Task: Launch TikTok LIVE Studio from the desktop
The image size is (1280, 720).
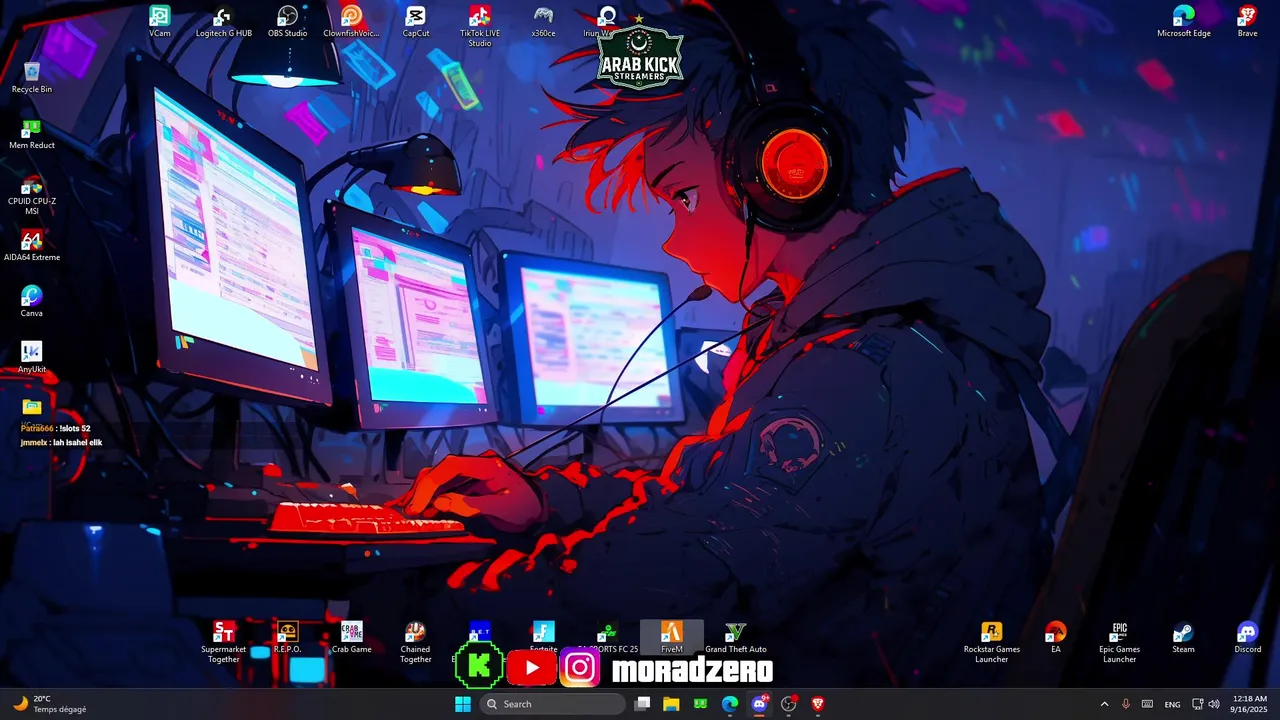Action: 479,26
